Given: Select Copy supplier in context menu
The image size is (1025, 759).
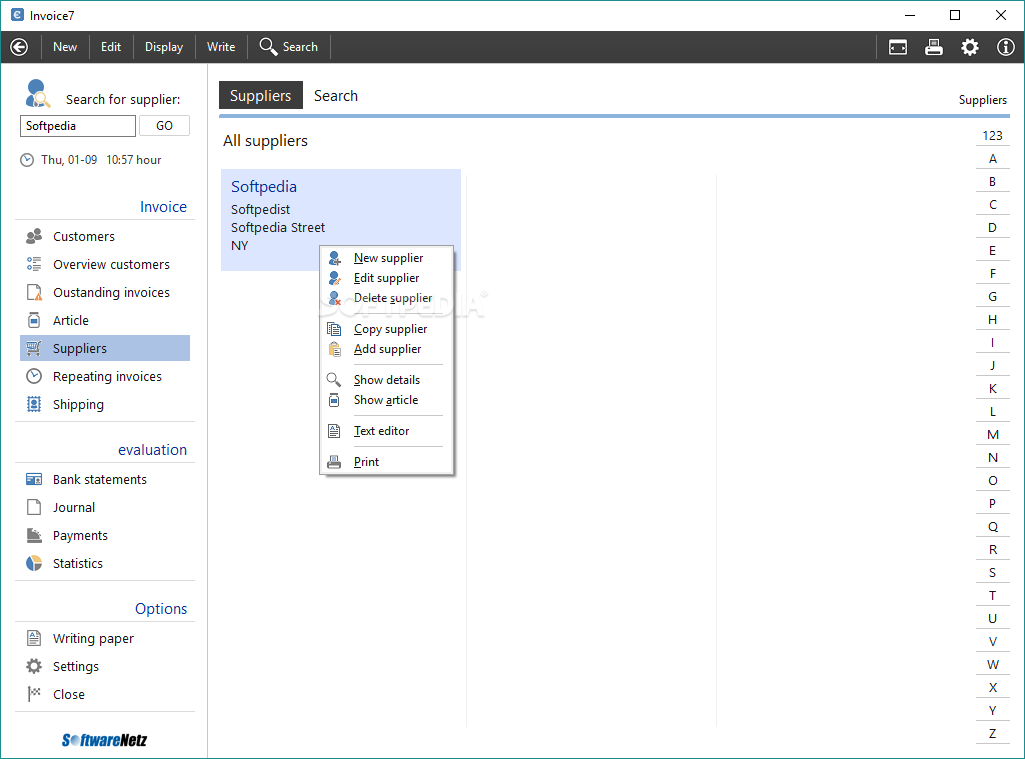Looking at the screenshot, I should point(390,329).
